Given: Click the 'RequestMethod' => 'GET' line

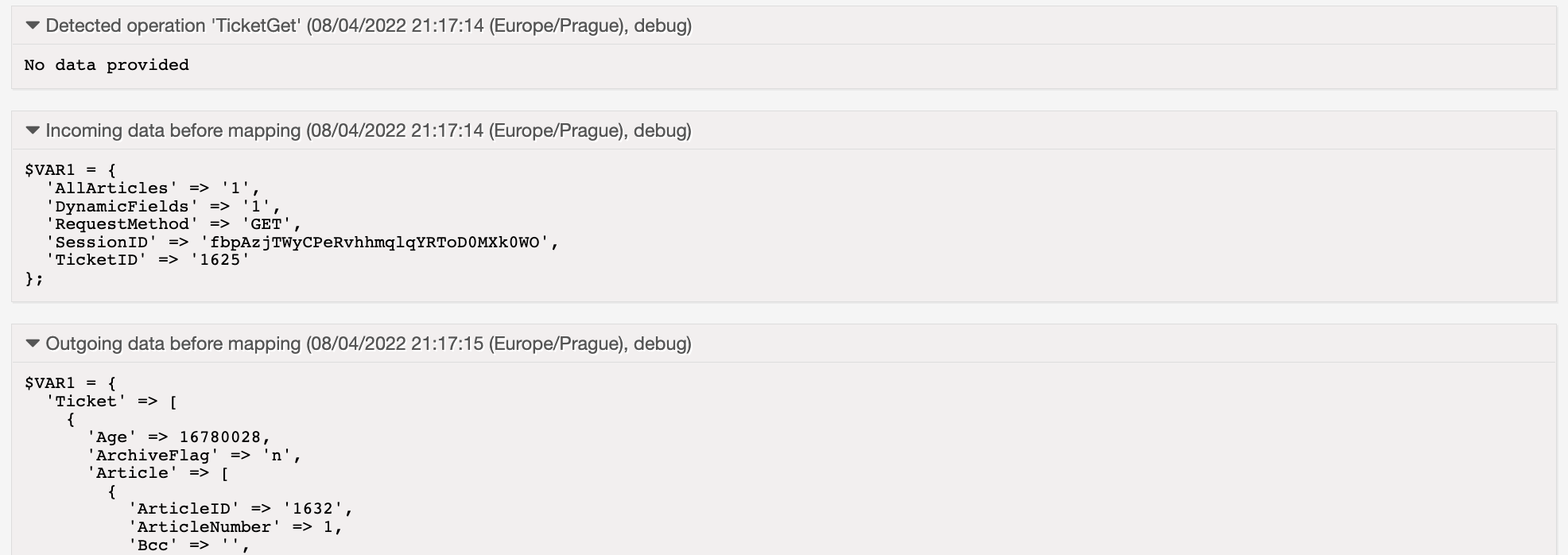Looking at the screenshot, I should point(173,224).
